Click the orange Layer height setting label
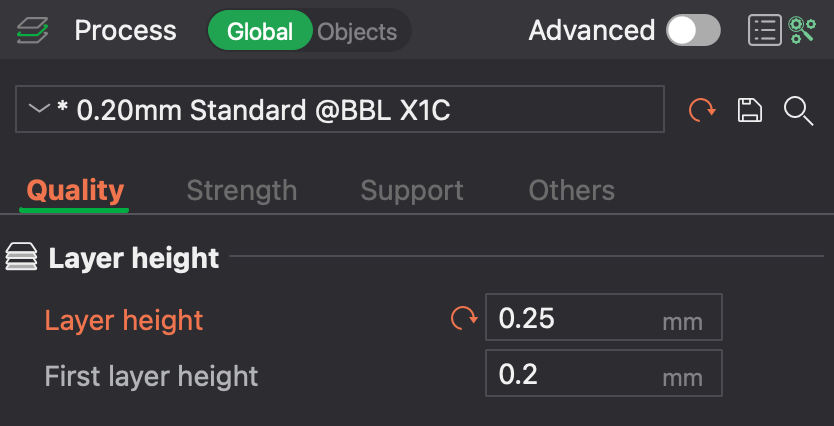The width and height of the screenshot is (834, 426). (124, 320)
